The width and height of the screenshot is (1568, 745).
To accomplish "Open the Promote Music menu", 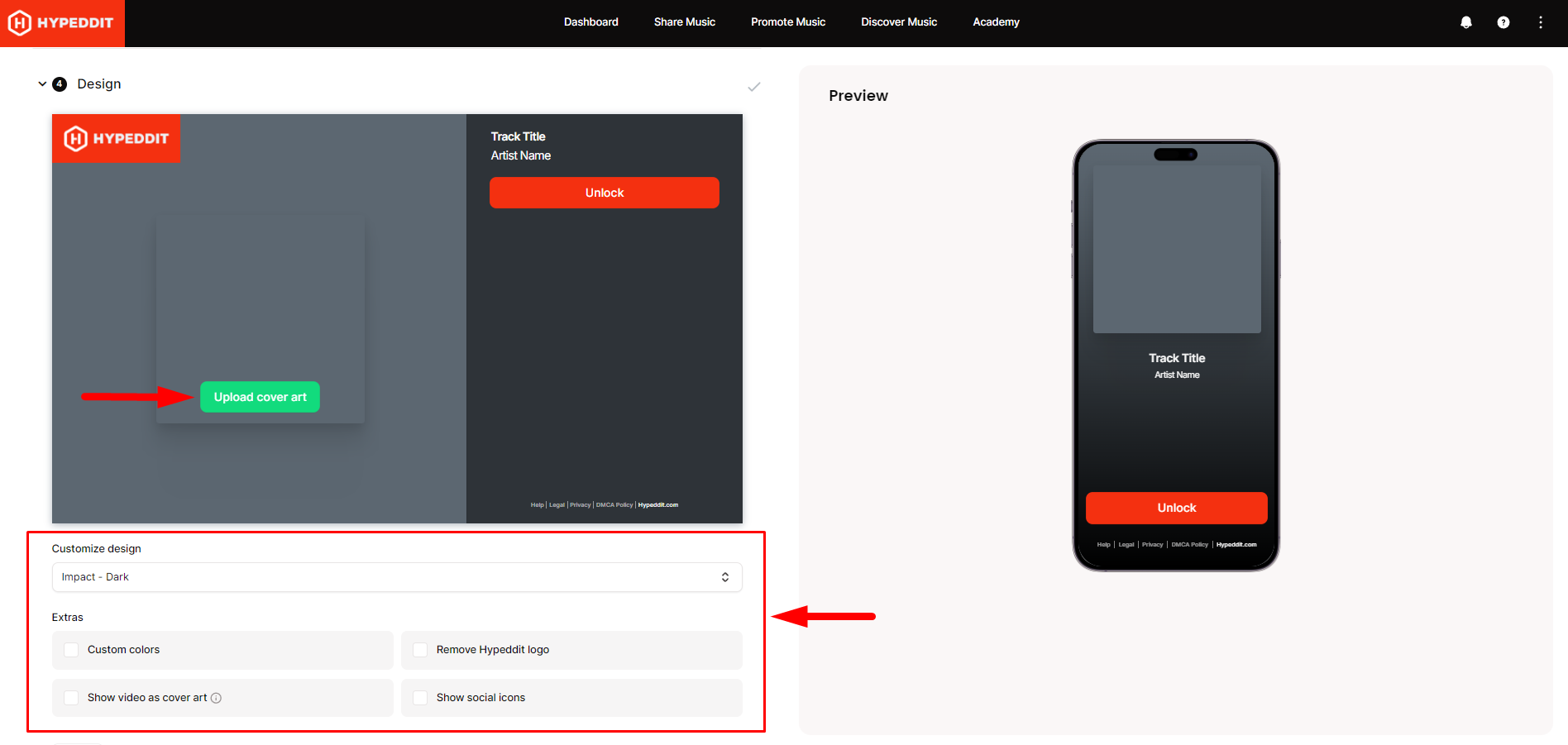I will [x=787, y=22].
